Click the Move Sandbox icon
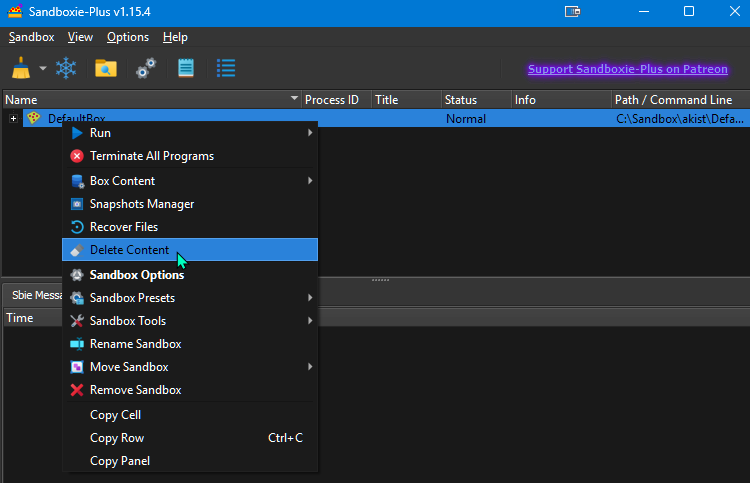 point(77,367)
